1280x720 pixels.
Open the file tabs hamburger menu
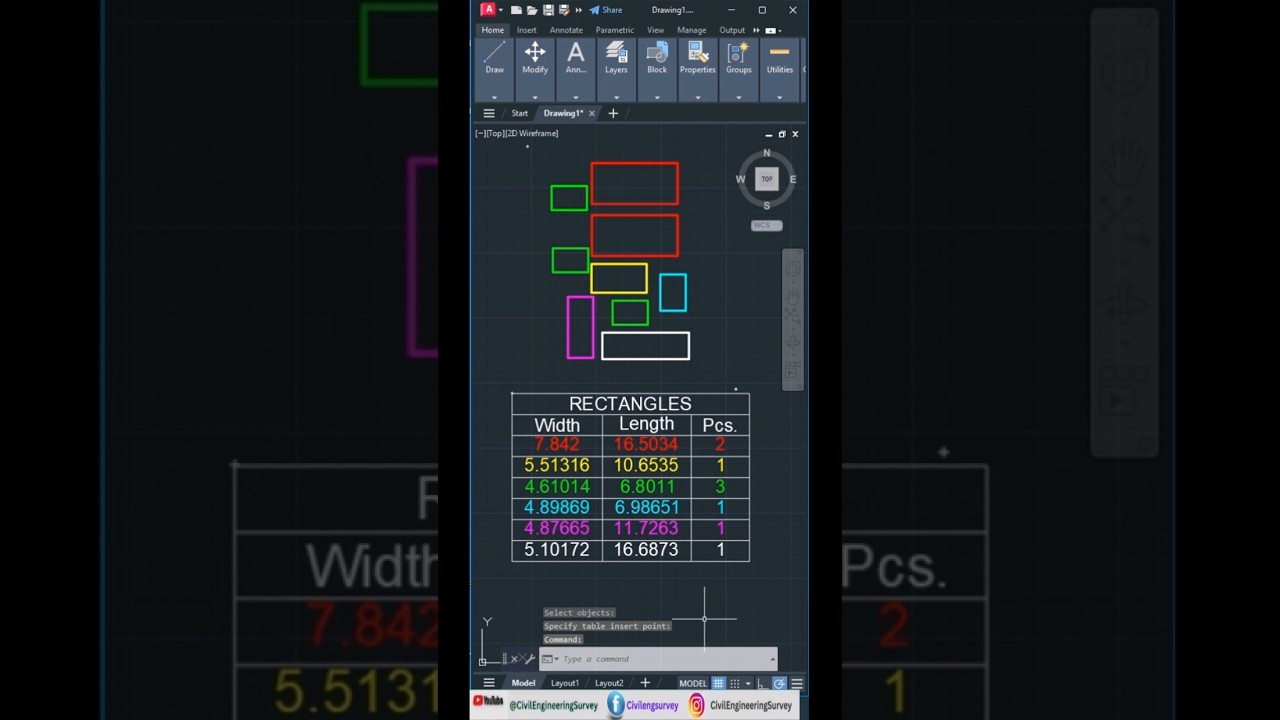point(489,113)
